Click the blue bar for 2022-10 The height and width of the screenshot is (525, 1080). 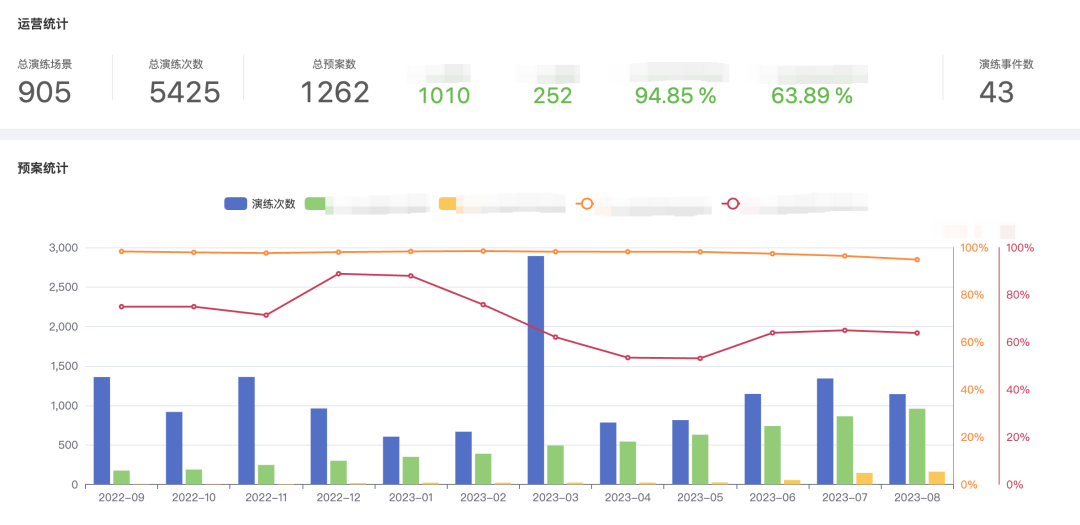click(x=174, y=448)
